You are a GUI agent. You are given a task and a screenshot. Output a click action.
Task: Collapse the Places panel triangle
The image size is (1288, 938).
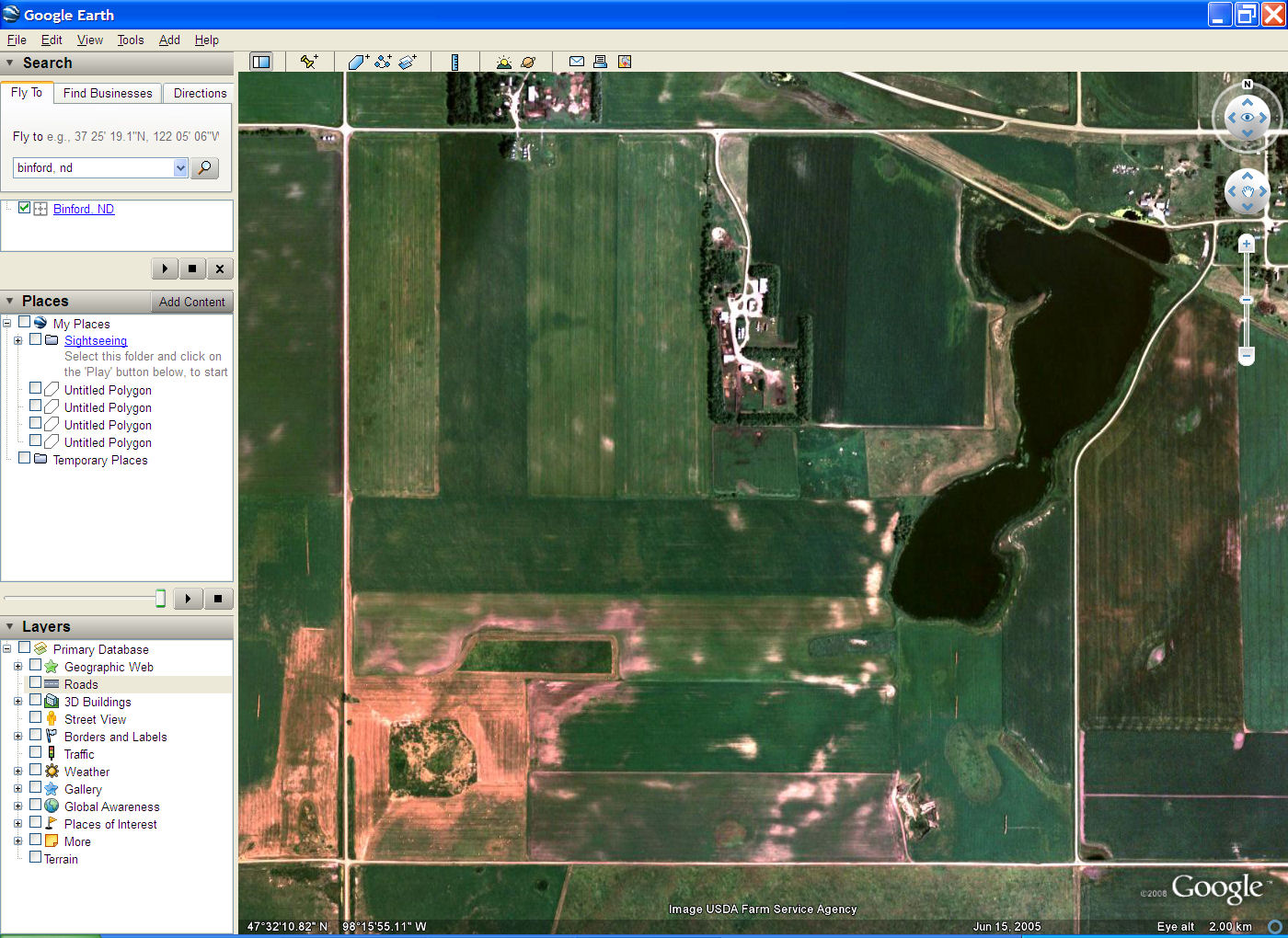10,302
